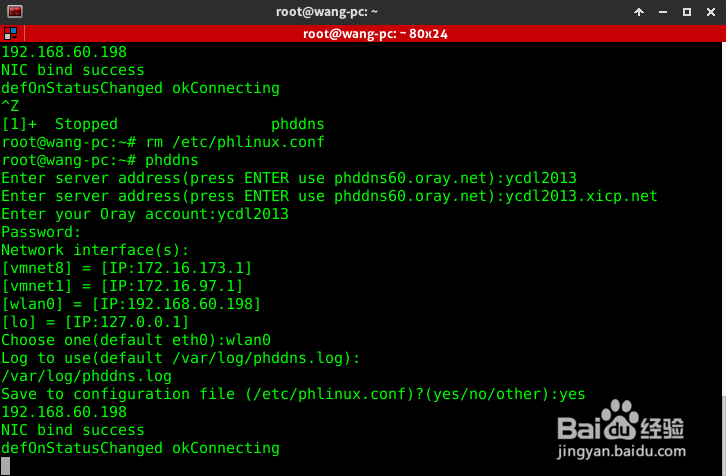The height and width of the screenshot is (476, 726).
Task: Click the terminal's vertical scrollbar
Action: coord(721,250)
